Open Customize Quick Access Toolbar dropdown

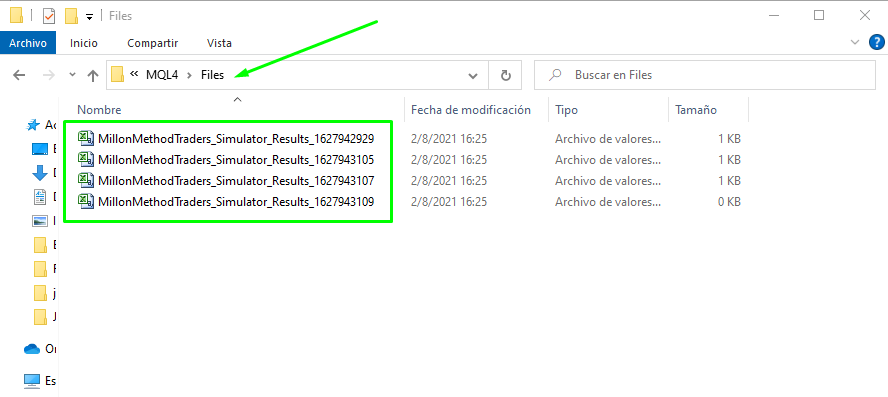(89, 17)
